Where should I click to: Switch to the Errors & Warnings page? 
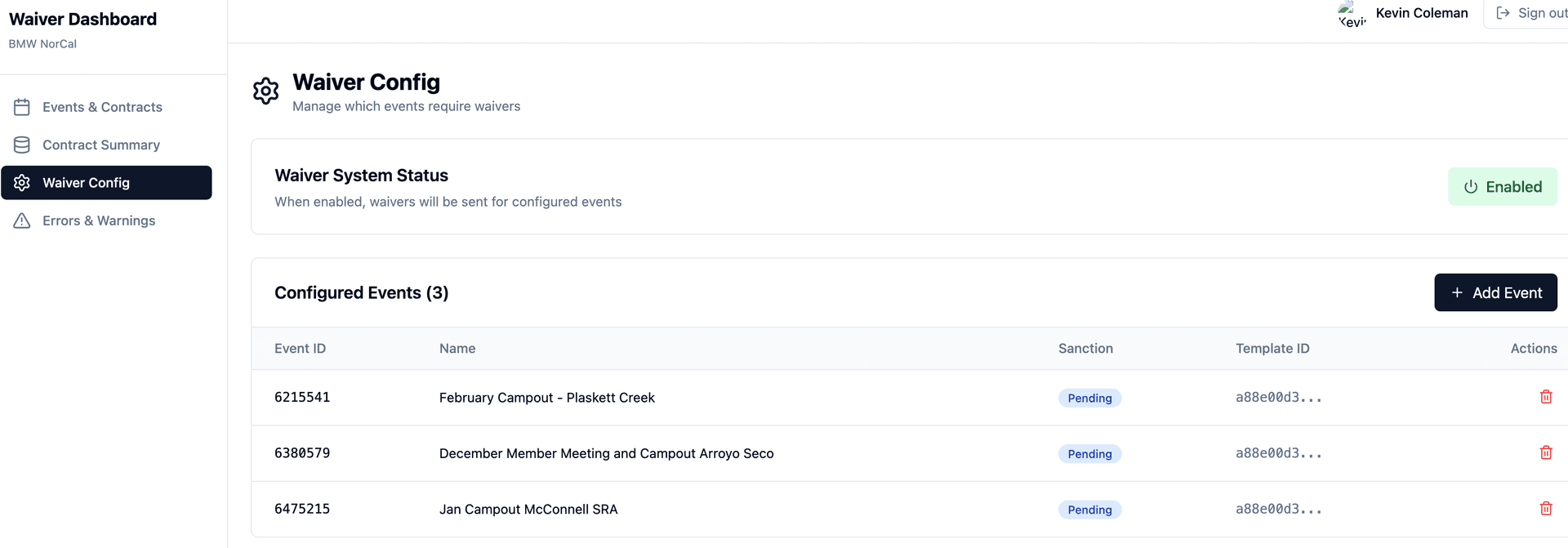99,221
